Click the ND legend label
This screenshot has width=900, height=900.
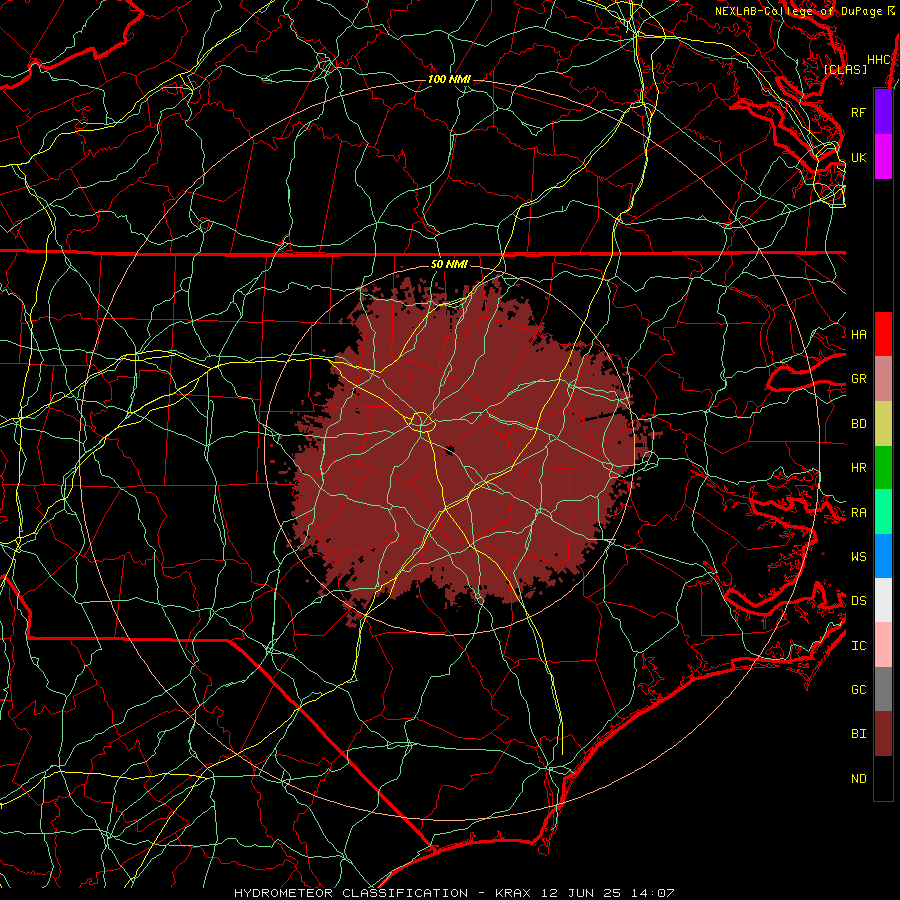click(x=858, y=779)
